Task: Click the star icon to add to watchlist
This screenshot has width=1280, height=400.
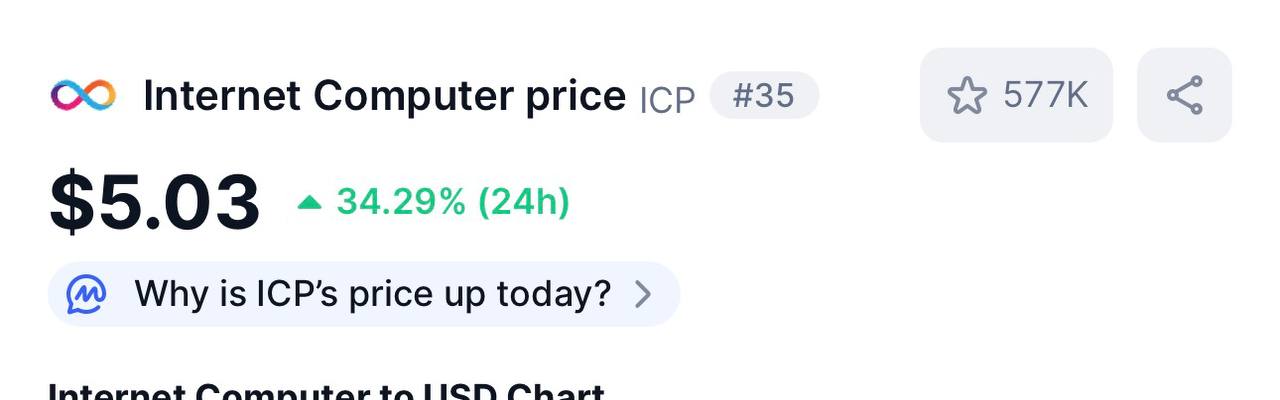Action: [966, 96]
